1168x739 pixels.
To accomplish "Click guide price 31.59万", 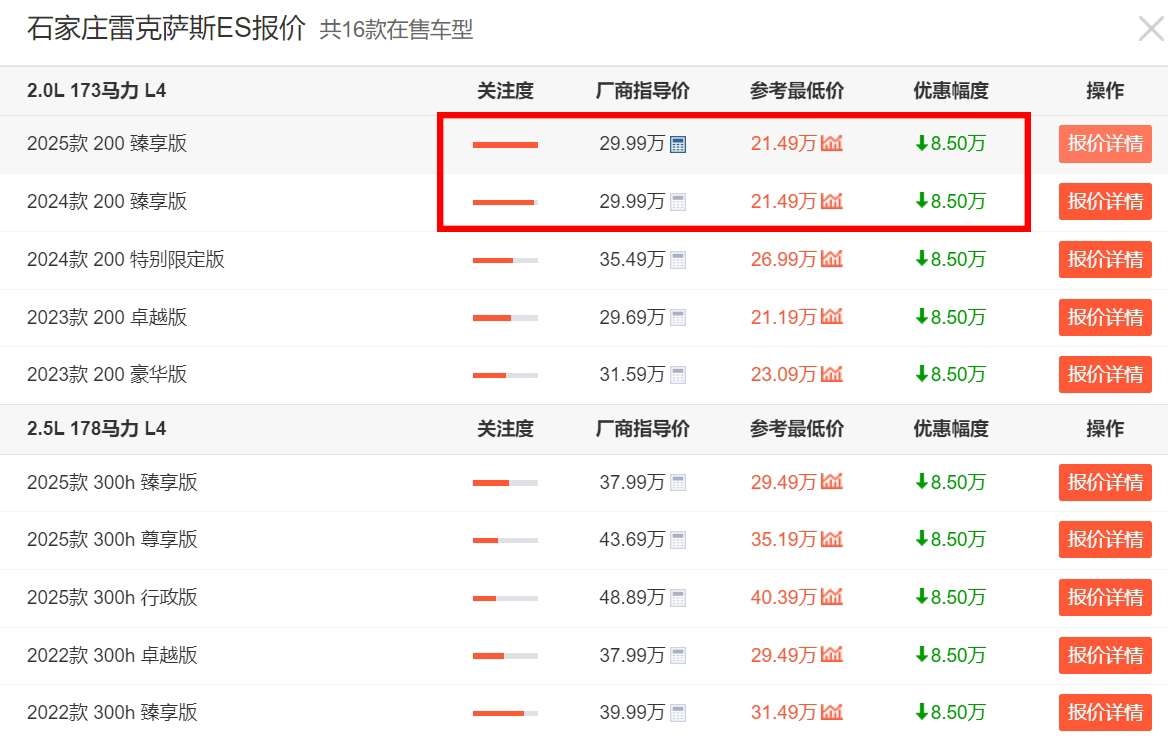I will point(632,375).
